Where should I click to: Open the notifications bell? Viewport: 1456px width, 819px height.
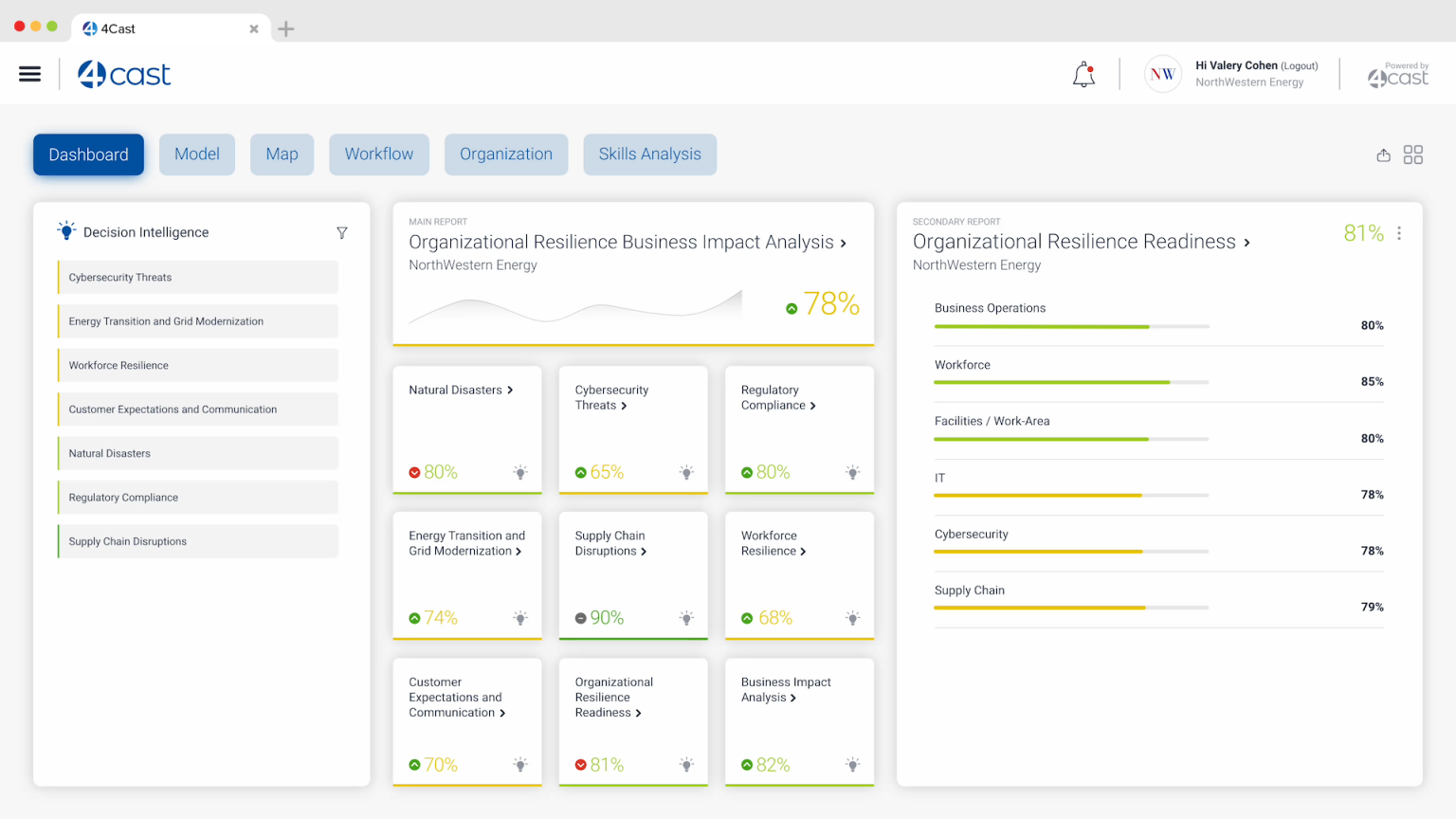(x=1083, y=73)
